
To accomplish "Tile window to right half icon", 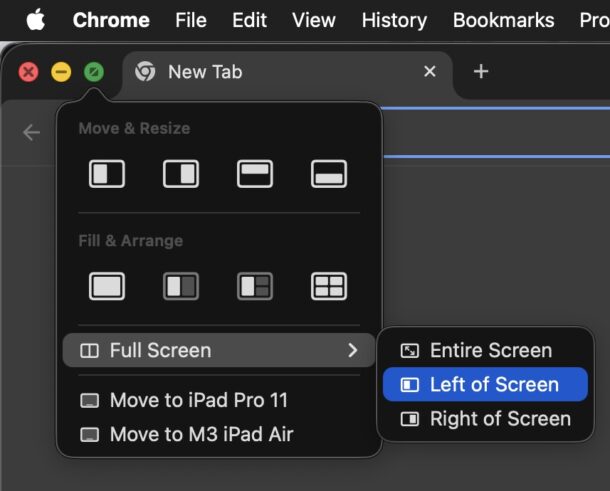I will pyautogui.click(x=181, y=173).
